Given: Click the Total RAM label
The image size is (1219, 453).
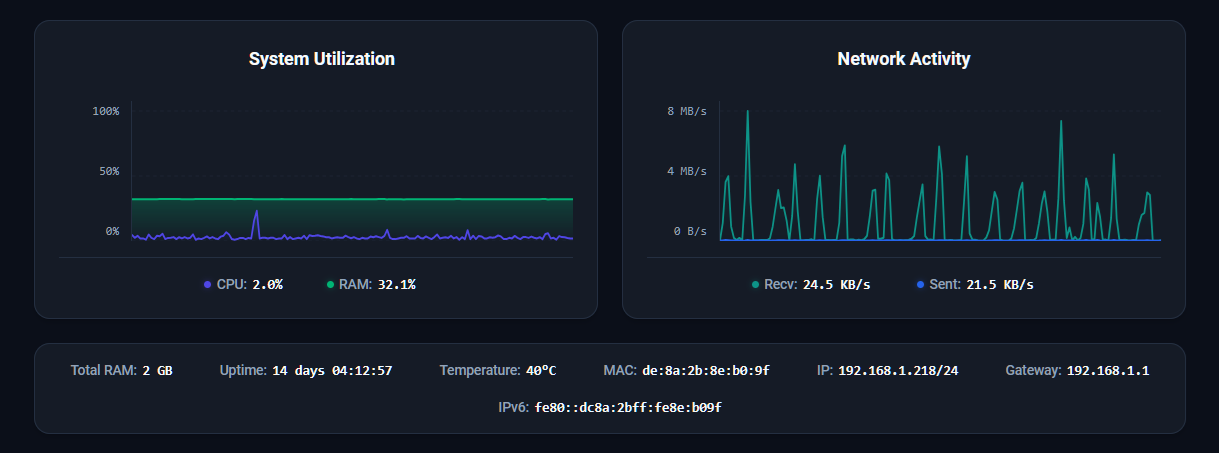Looking at the screenshot, I should 104,371.
